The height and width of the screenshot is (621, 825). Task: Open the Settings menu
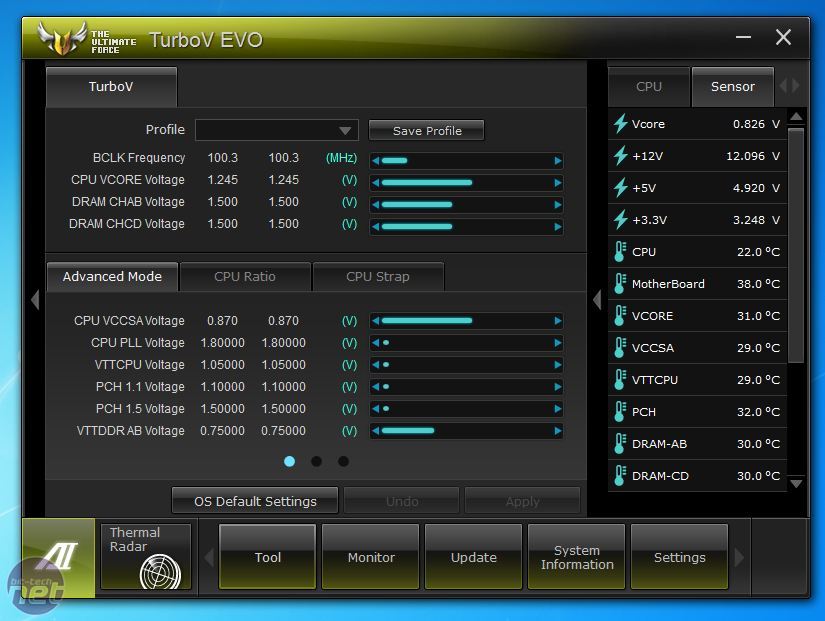(679, 557)
